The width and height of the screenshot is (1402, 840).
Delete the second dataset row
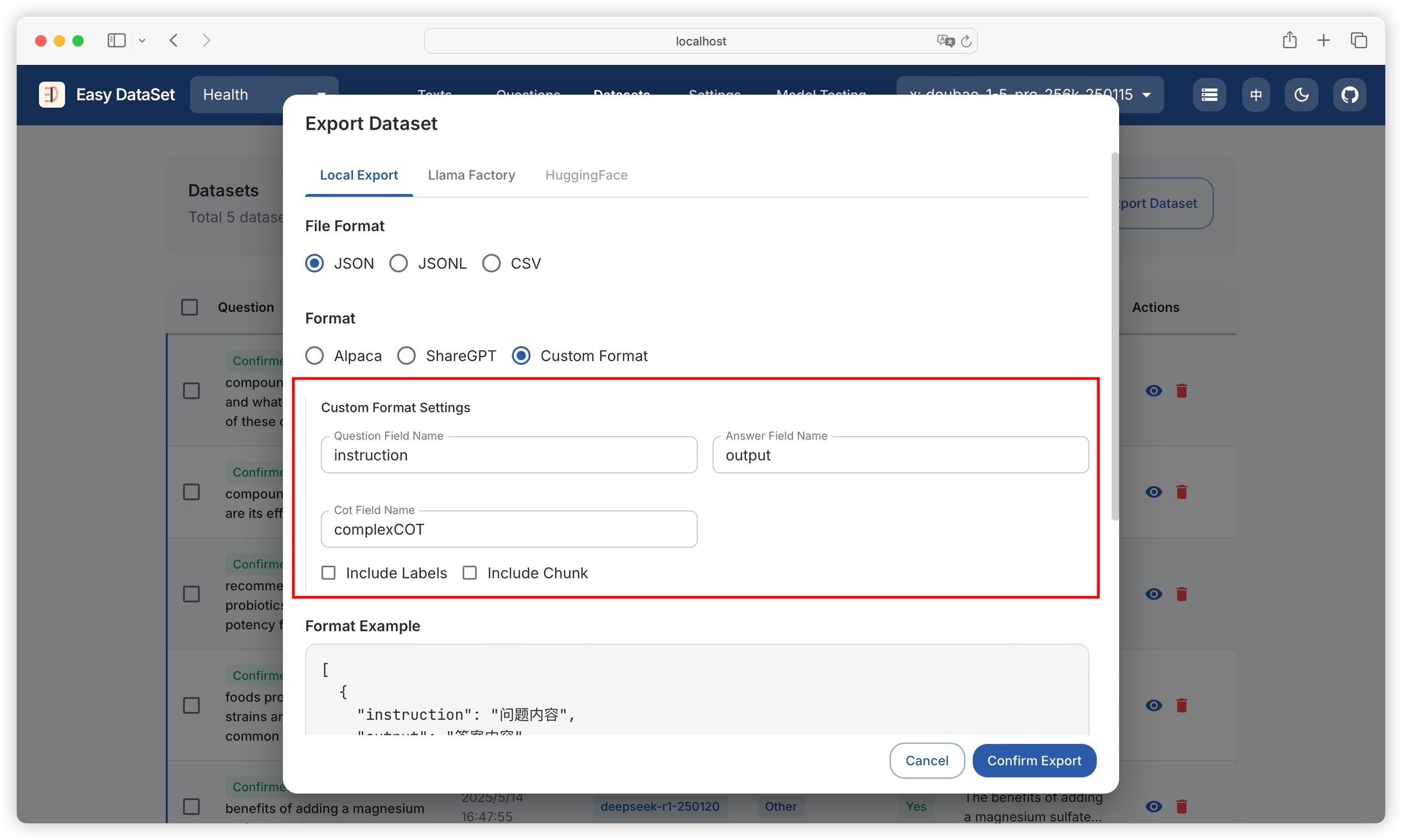(x=1181, y=492)
